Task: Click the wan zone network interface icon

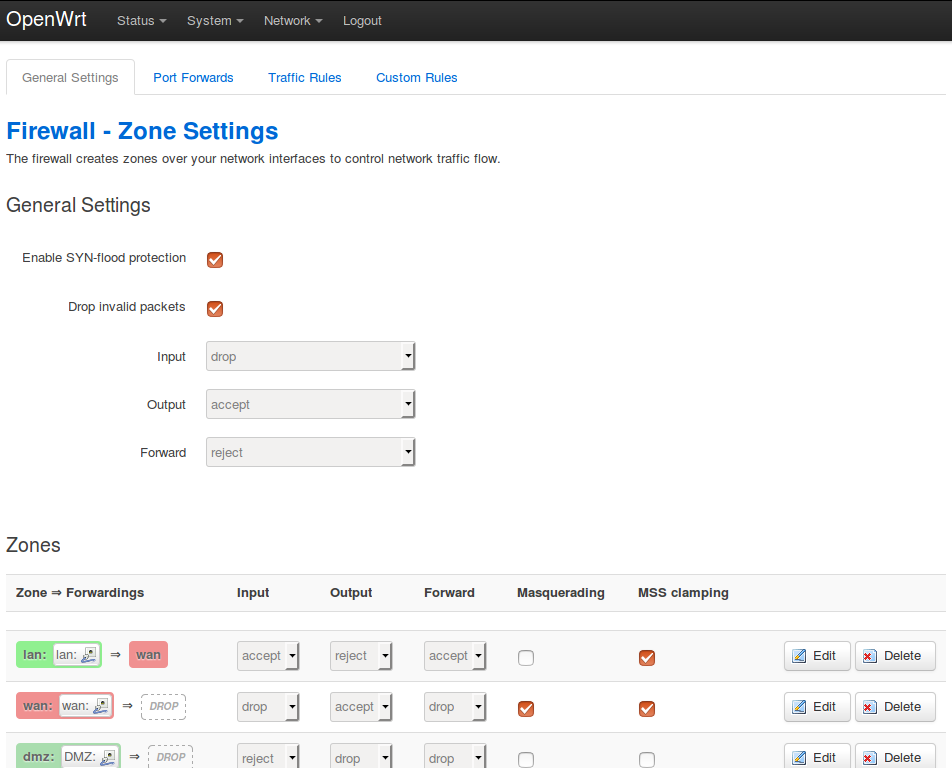Action: pyautogui.click(x=100, y=706)
